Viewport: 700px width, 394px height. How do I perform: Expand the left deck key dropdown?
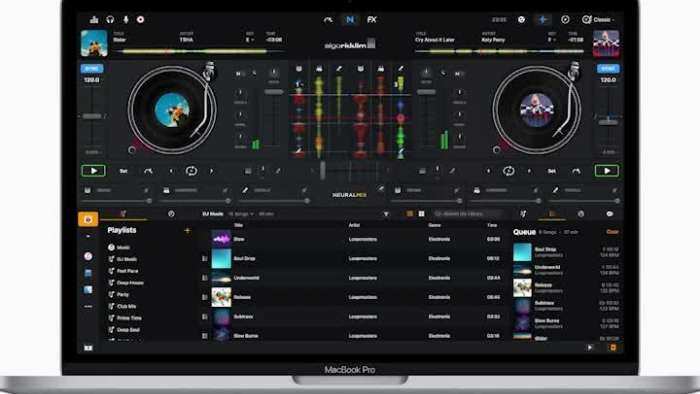coord(250,40)
